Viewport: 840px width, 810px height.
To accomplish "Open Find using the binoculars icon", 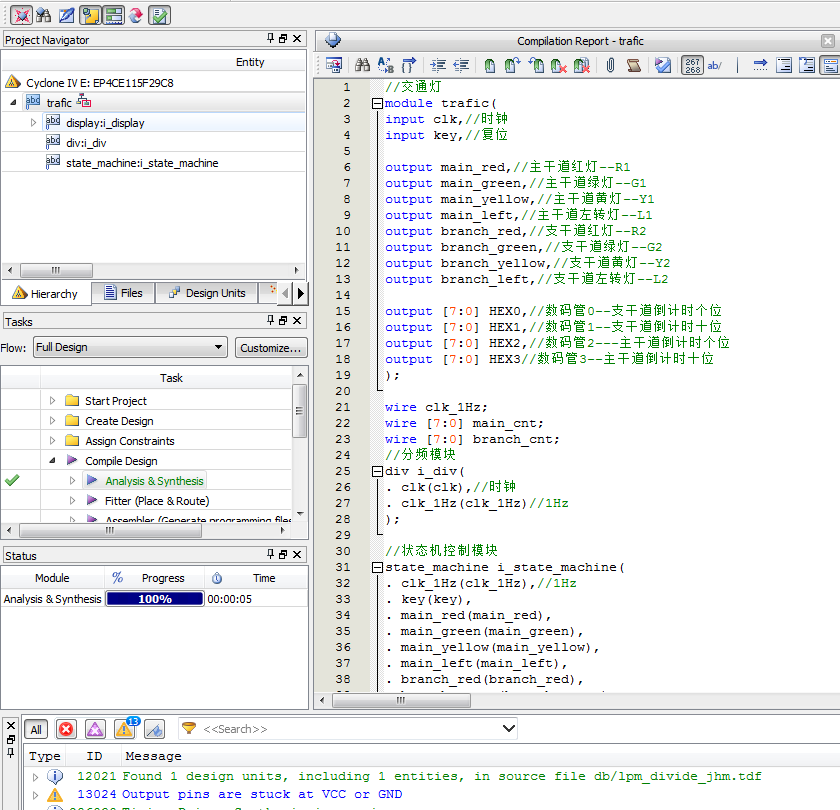I will tap(361, 64).
